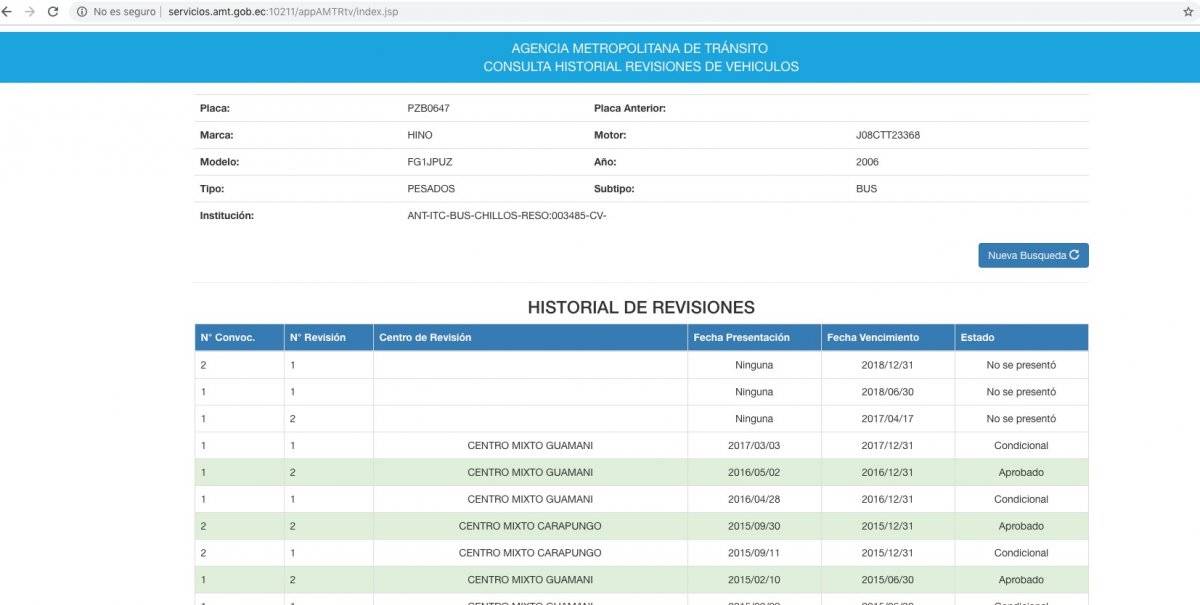
Task: Click expiry date 2015/06/30
Action: 888,580
